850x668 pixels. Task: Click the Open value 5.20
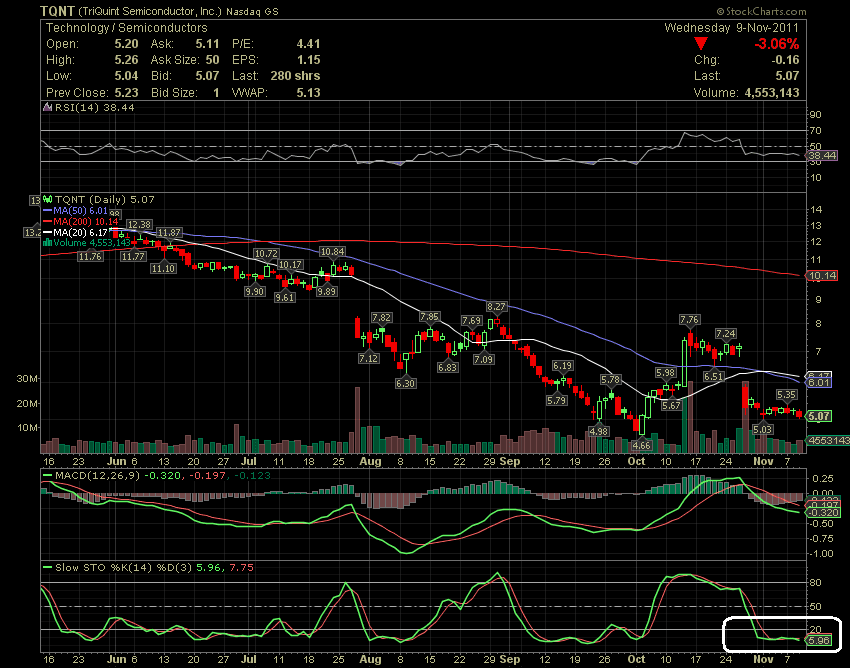tap(126, 44)
